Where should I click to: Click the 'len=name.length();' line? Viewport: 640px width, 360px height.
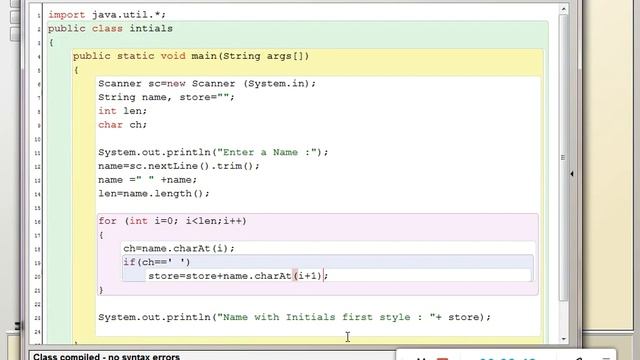point(153,193)
